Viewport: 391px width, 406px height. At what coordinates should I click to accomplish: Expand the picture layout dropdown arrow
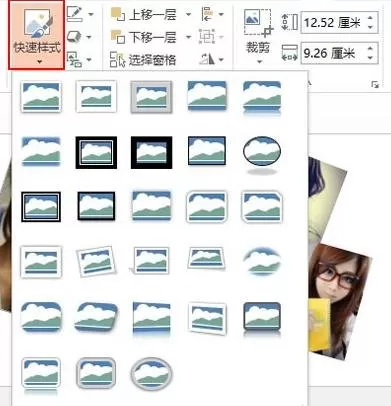point(89,60)
